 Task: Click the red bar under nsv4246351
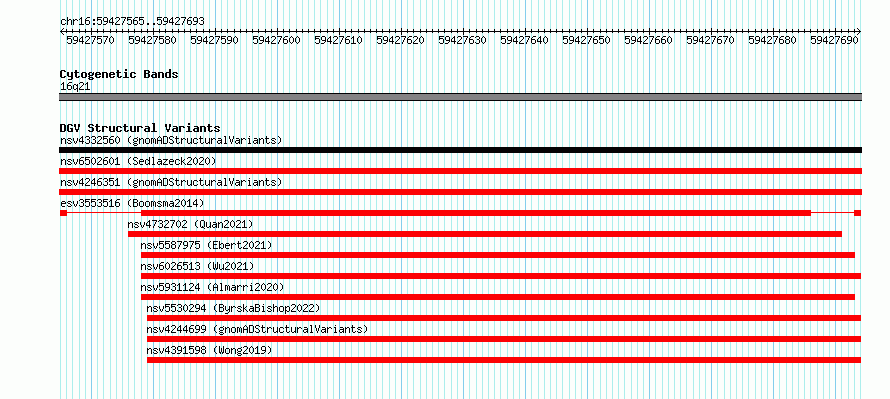460,192
